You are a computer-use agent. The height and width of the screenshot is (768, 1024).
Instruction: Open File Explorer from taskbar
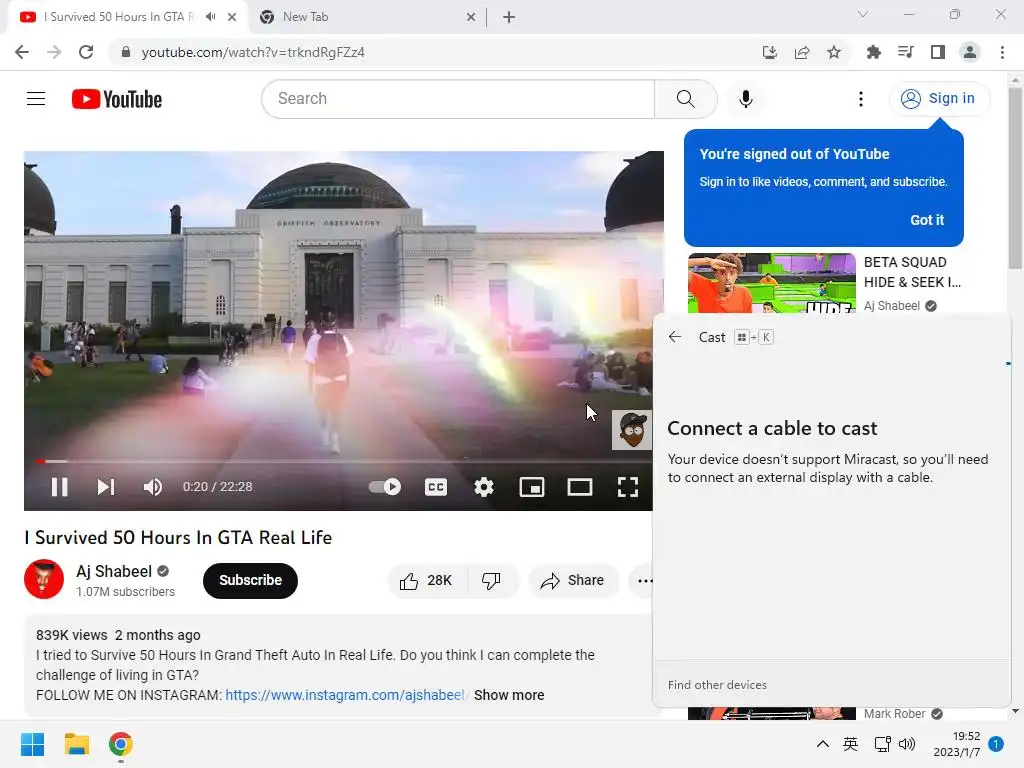tap(76, 744)
